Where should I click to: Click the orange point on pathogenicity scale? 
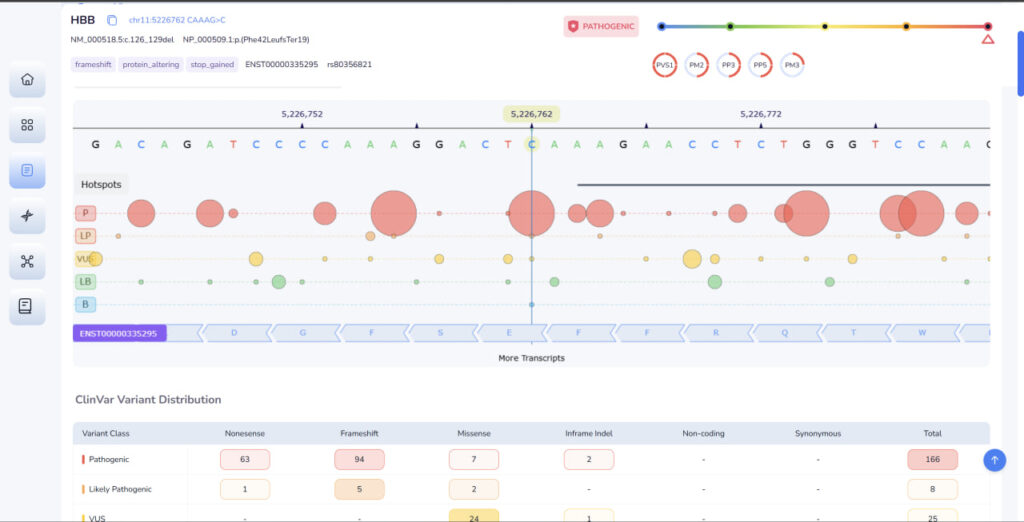(906, 26)
